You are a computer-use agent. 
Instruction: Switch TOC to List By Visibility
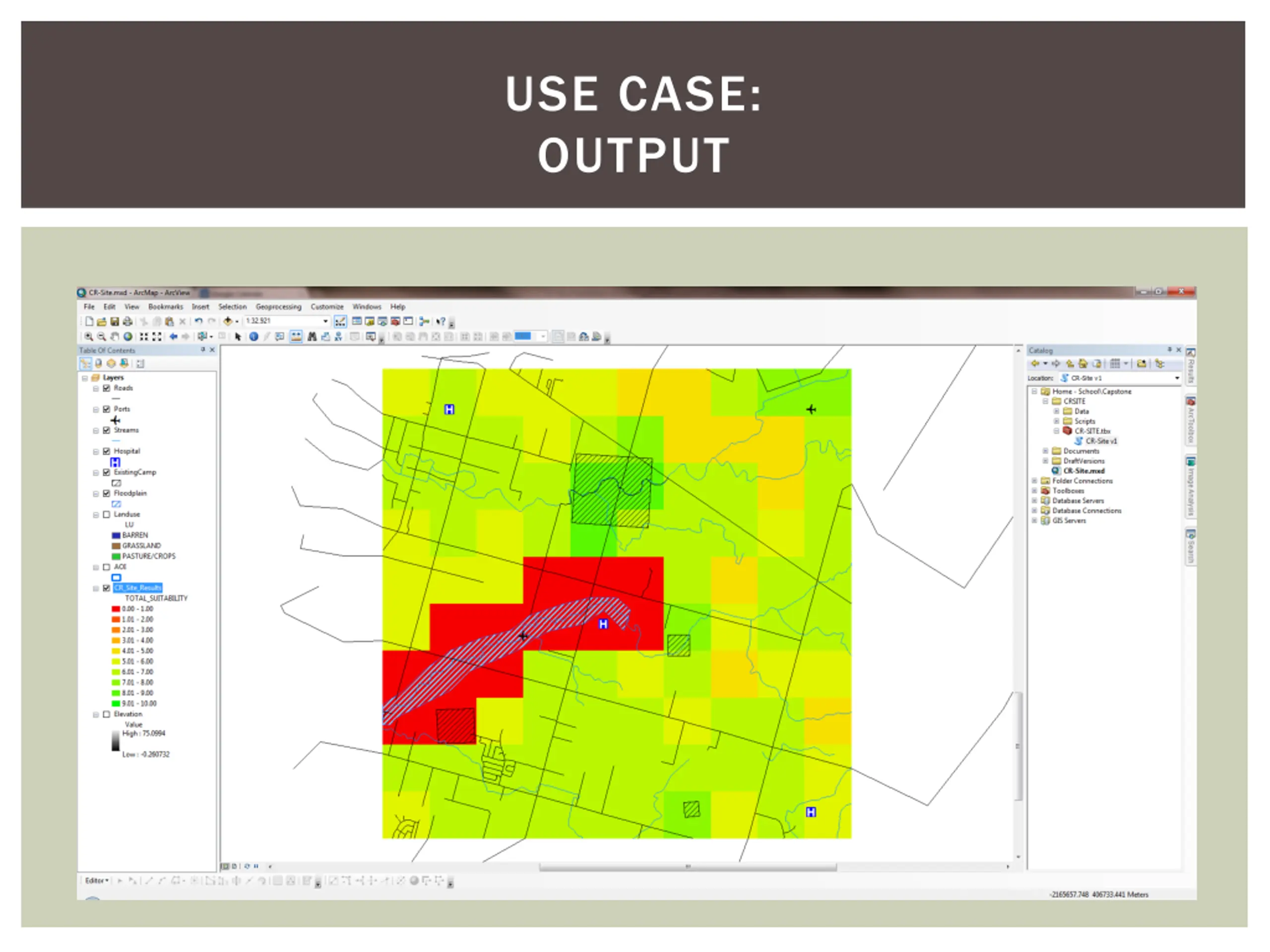[111, 363]
